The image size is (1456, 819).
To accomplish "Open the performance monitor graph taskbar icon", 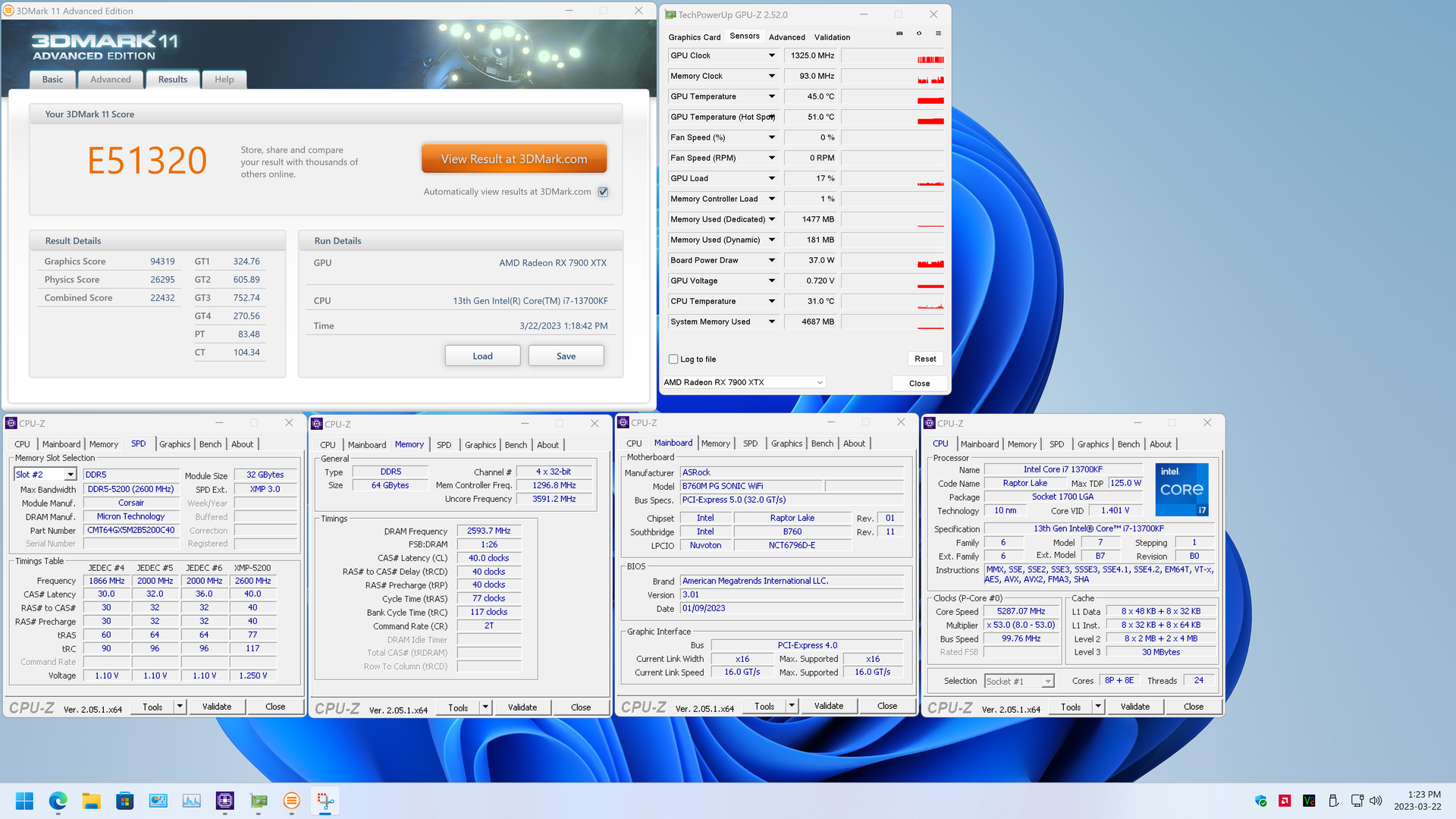I will pos(191,801).
